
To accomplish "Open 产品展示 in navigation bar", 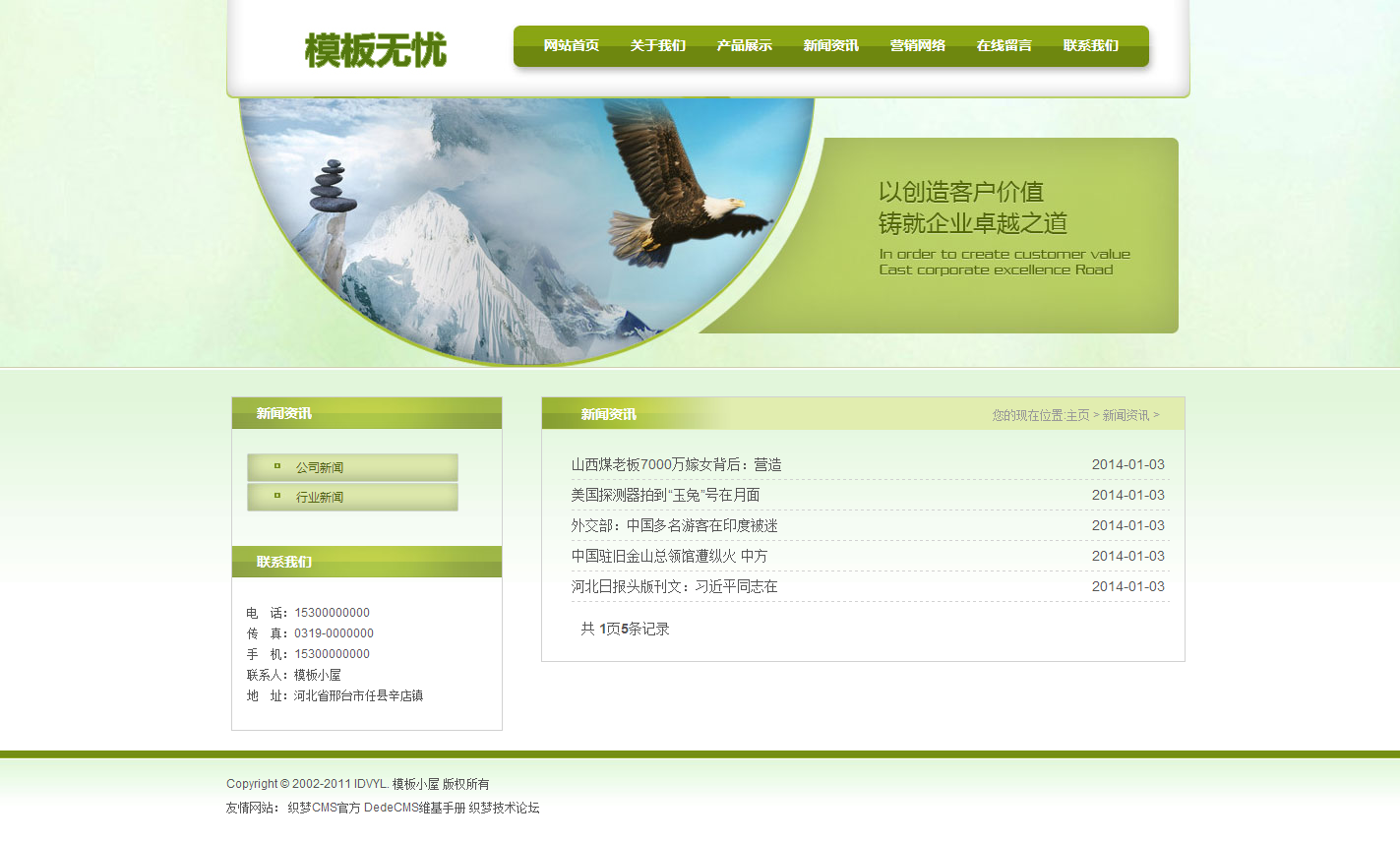I will coord(744,46).
